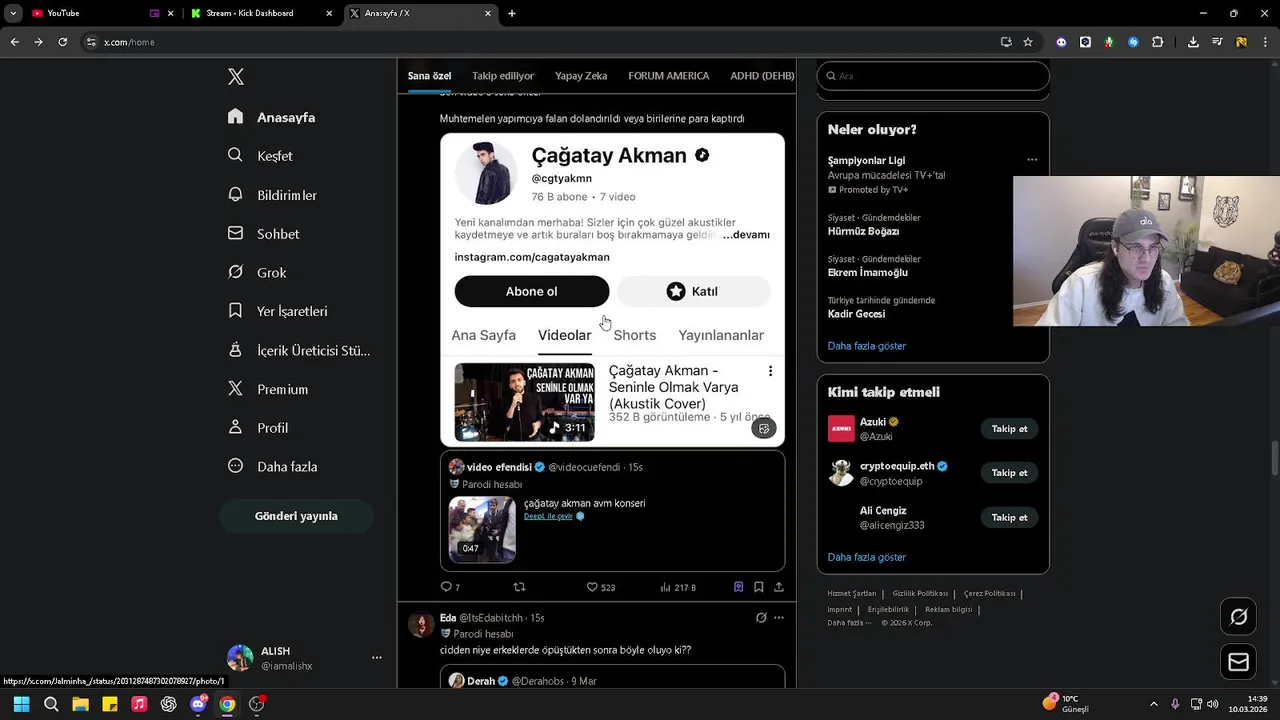Open Eda profile avatar
This screenshot has width=1280, height=720.
tap(421, 625)
